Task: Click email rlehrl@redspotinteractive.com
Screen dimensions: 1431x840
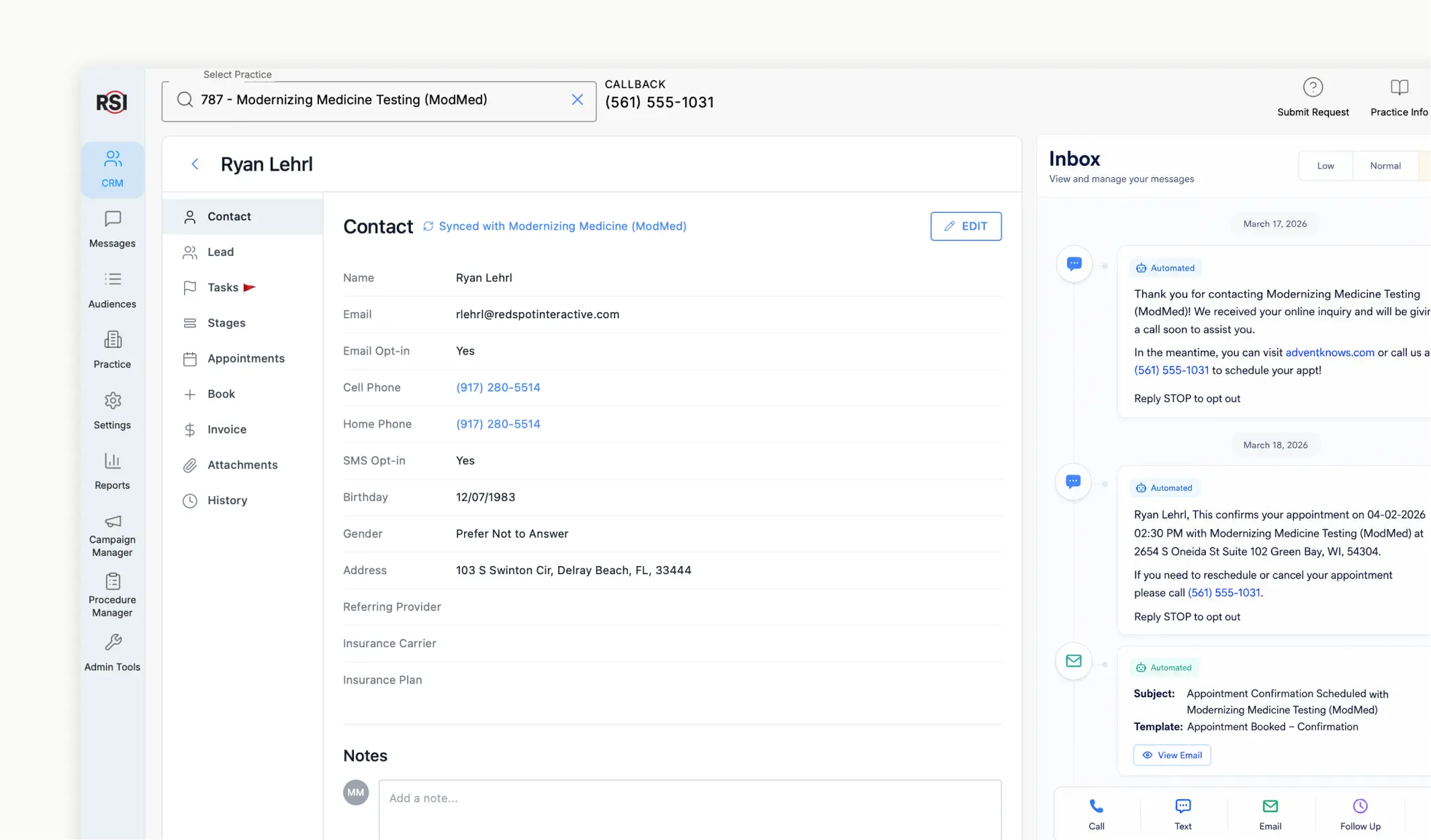Action: tap(537, 314)
